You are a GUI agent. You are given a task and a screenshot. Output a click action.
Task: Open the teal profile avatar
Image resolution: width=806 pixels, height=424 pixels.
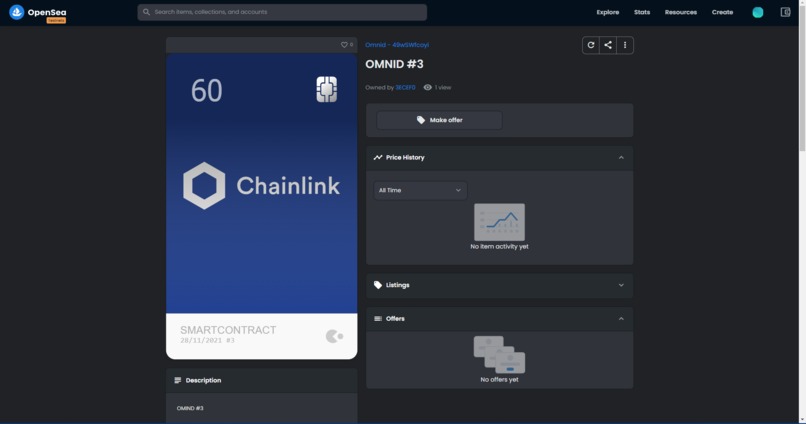coord(758,12)
